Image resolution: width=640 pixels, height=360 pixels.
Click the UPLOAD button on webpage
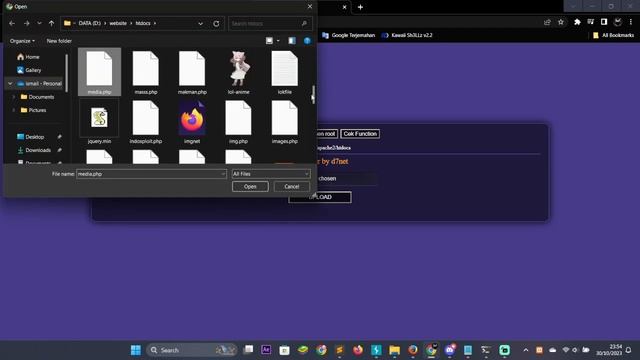(320, 197)
